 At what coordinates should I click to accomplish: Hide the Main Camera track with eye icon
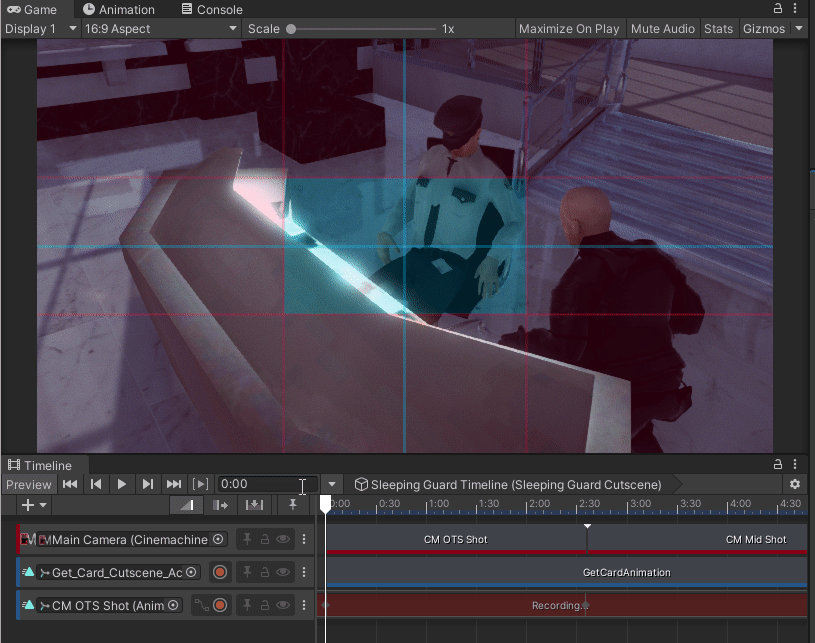tap(283, 540)
